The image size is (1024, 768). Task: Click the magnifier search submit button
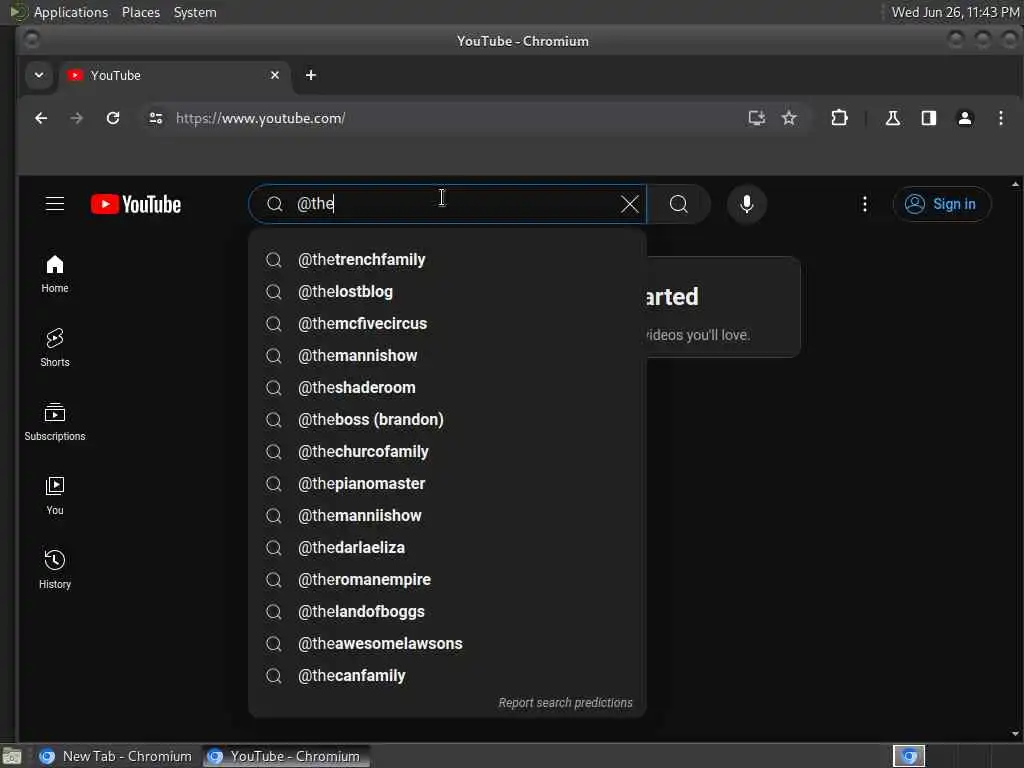pyautogui.click(x=679, y=204)
